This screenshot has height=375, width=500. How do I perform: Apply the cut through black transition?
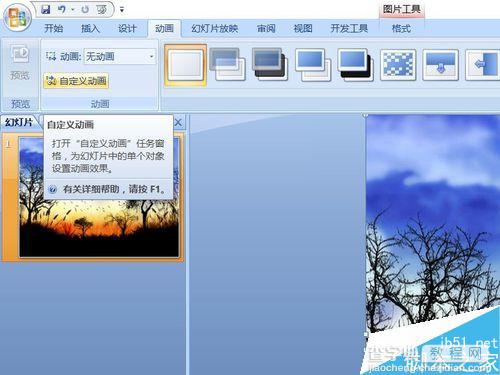tap(355, 64)
